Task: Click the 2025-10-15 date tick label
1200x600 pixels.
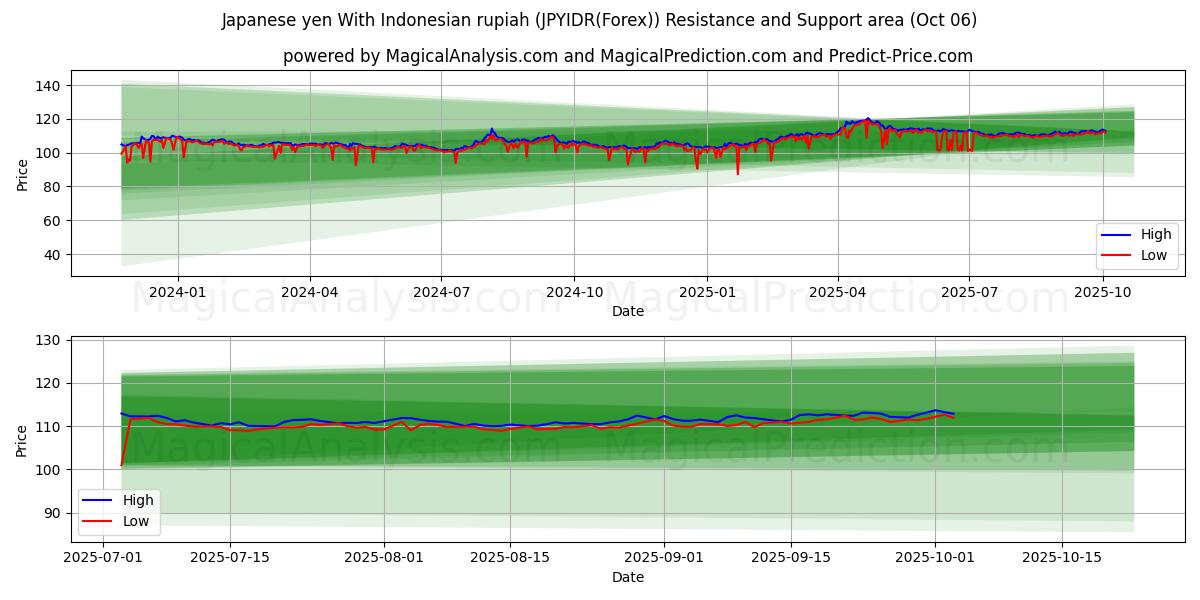Action: tap(1062, 558)
